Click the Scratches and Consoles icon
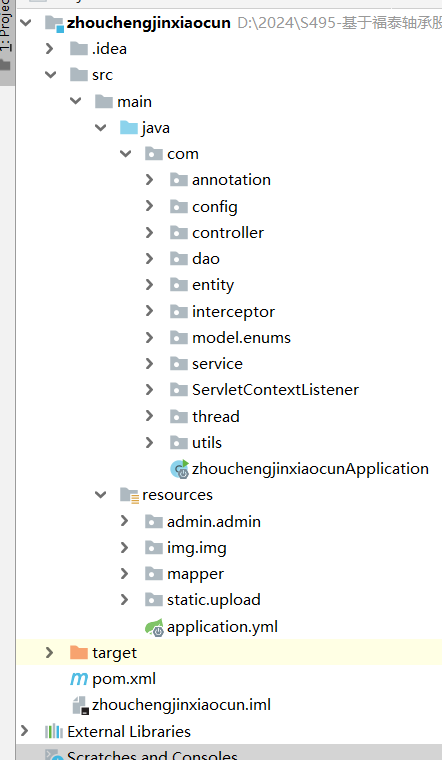Image resolution: width=442 pixels, height=760 pixels. [54, 756]
